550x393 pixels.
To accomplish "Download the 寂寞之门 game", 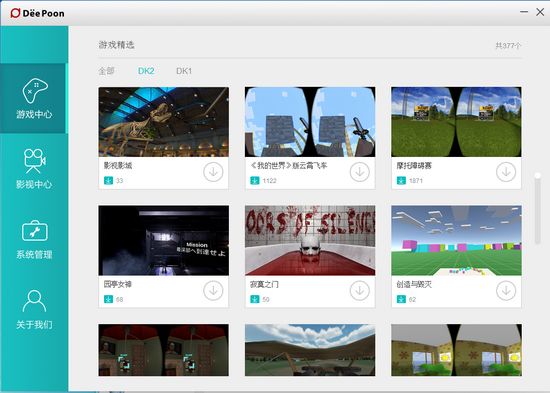I will (360, 291).
